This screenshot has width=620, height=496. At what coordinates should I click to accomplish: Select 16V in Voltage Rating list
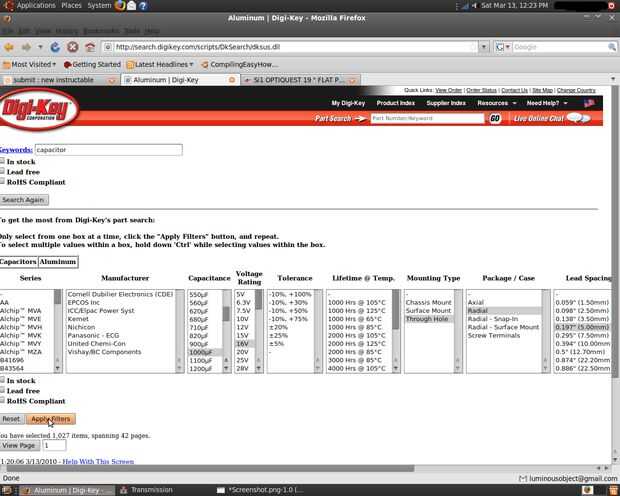(x=245, y=344)
